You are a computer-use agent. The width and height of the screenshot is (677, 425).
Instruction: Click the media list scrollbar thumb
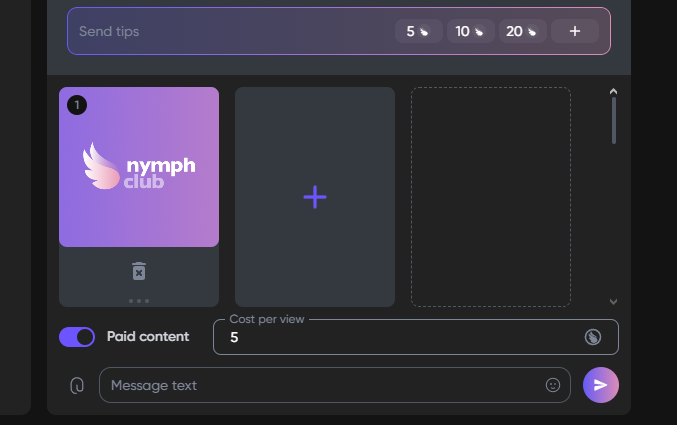point(614,121)
